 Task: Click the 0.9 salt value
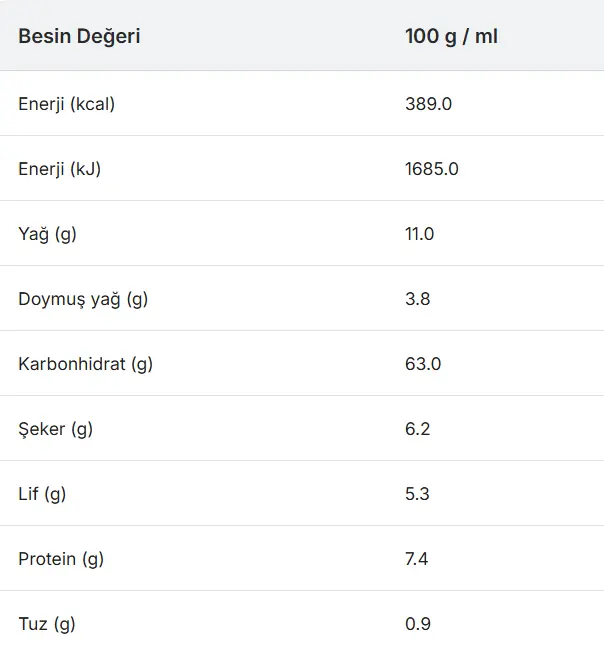(x=418, y=624)
